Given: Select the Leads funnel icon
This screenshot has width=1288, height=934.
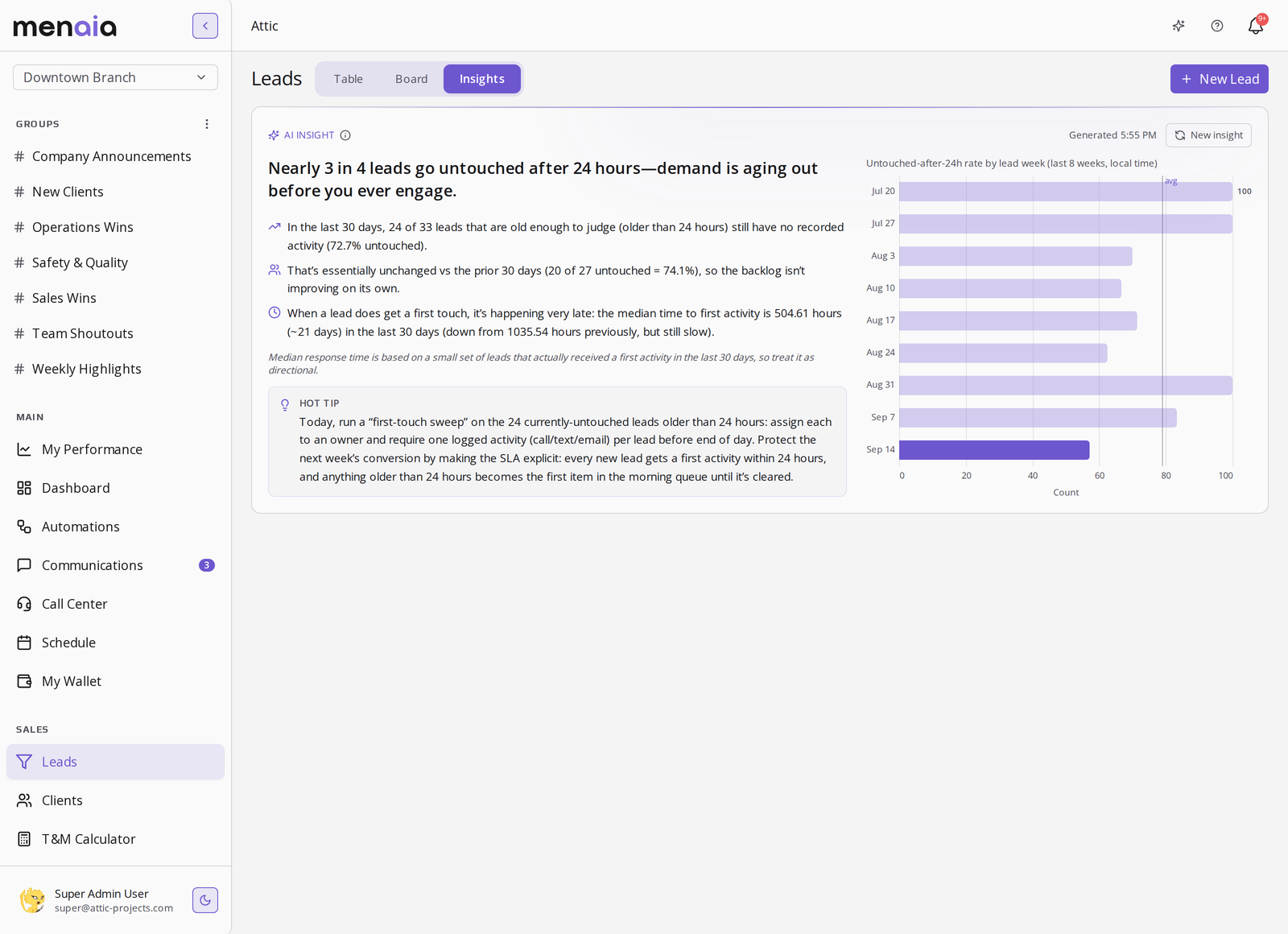Looking at the screenshot, I should coord(24,762).
